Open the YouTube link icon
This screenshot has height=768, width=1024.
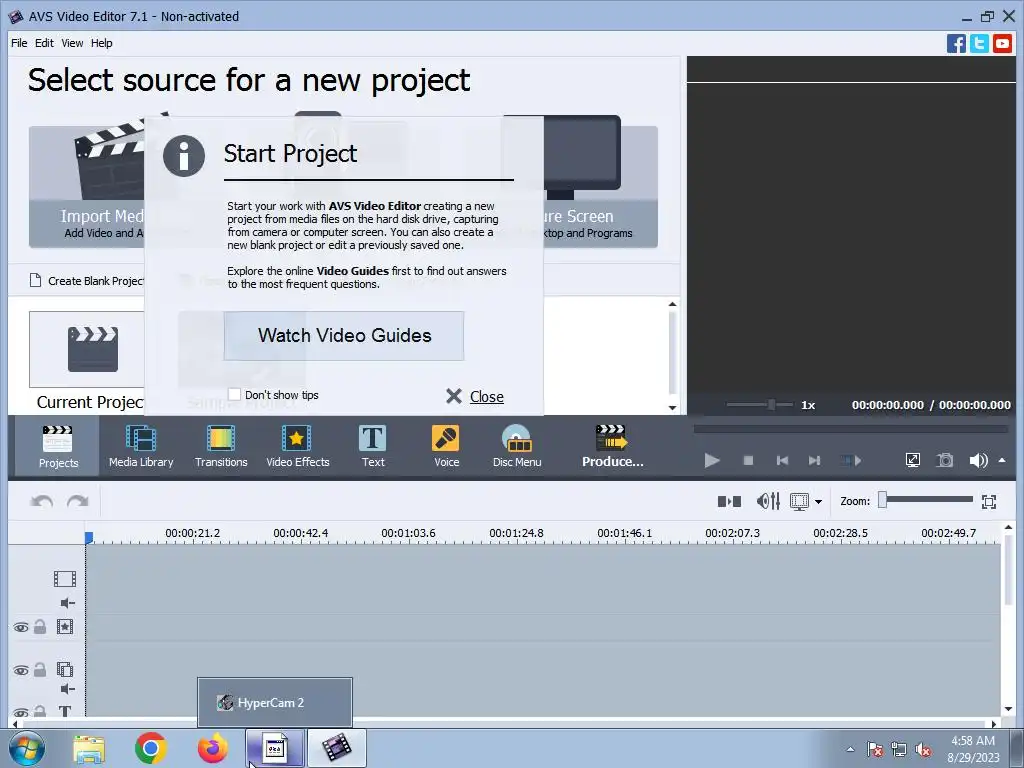1002,44
